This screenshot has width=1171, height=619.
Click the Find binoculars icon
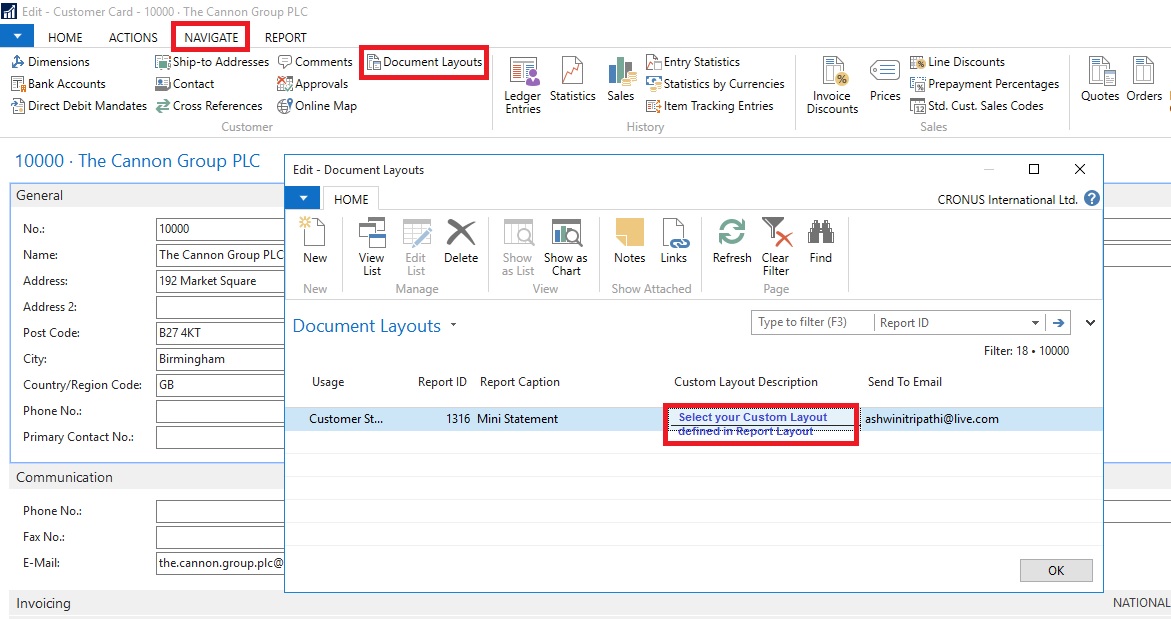(821, 241)
